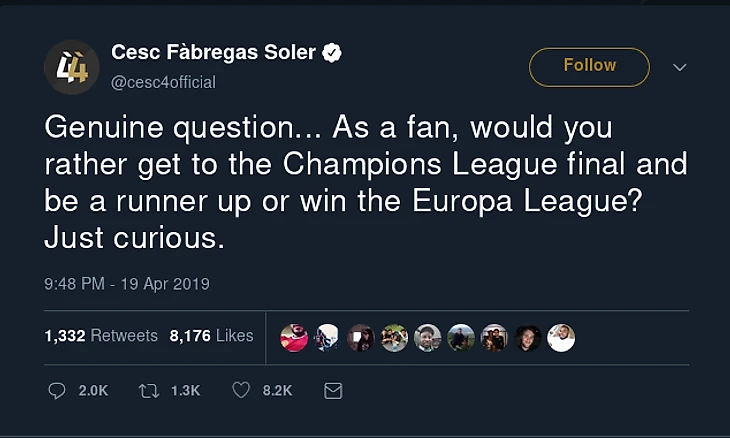
Task: Click the 8.2K like count
Action: pos(277,391)
